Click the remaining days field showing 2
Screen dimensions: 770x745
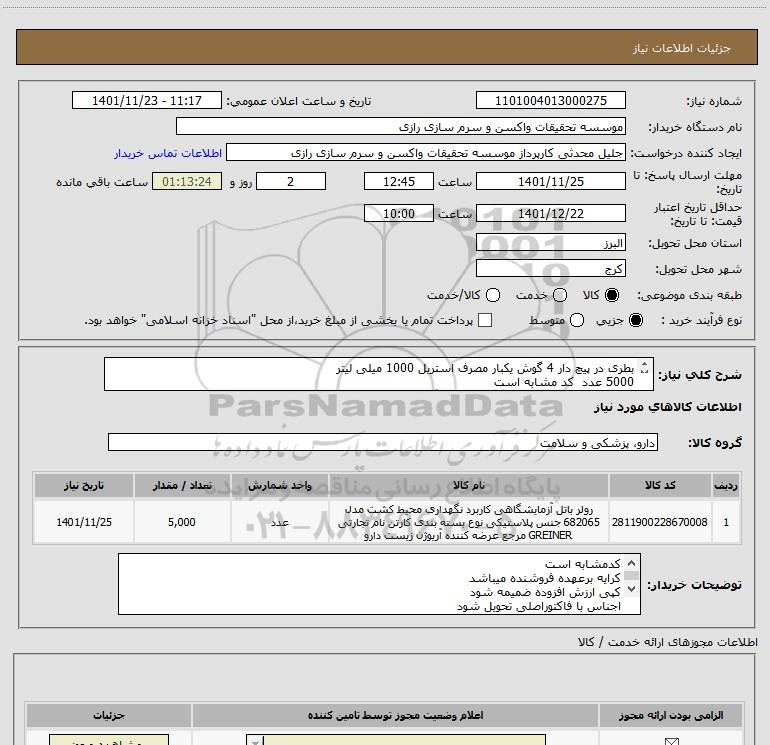point(291,181)
